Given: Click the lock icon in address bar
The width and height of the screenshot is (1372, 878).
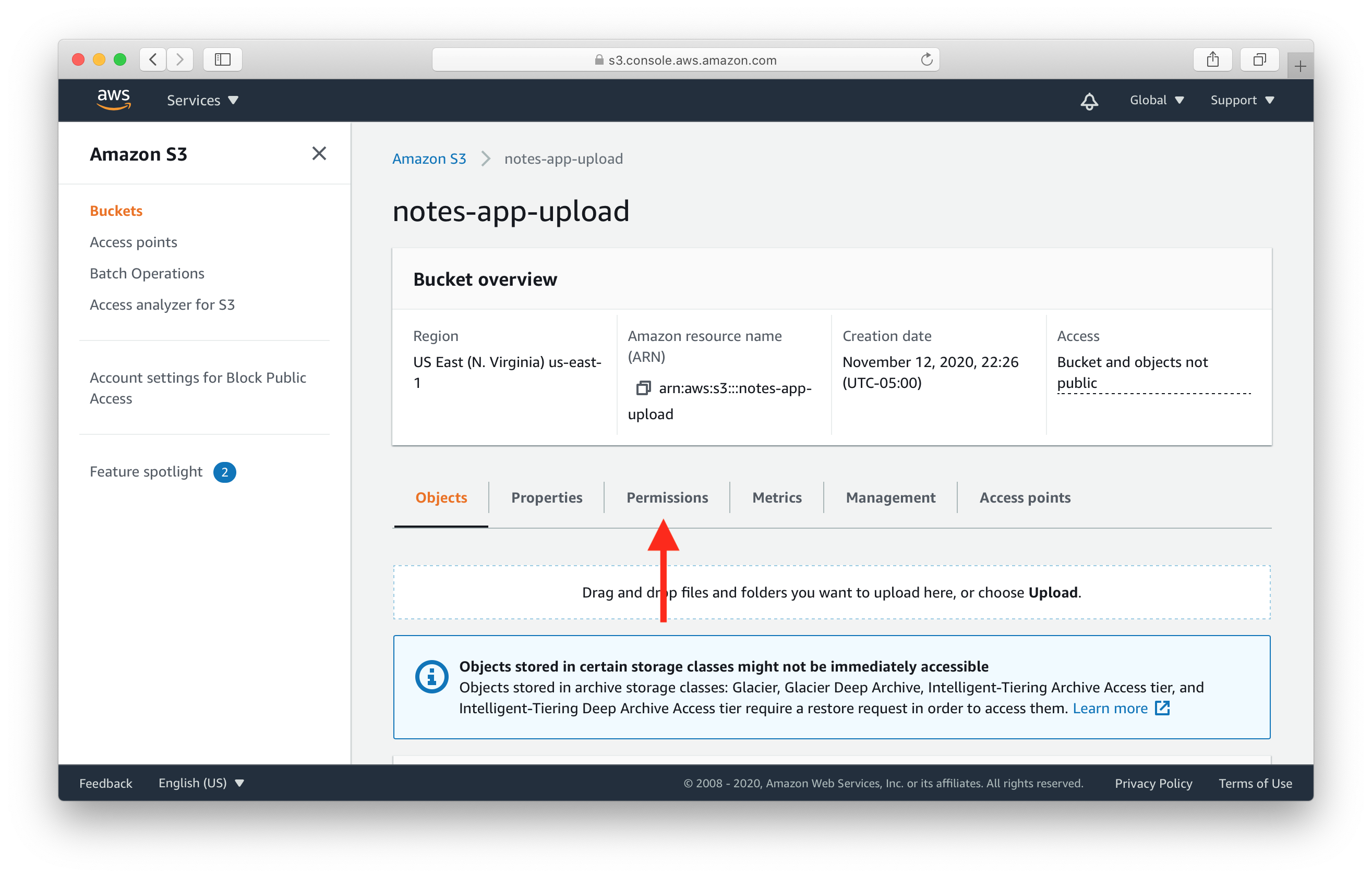Looking at the screenshot, I should point(599,60).
